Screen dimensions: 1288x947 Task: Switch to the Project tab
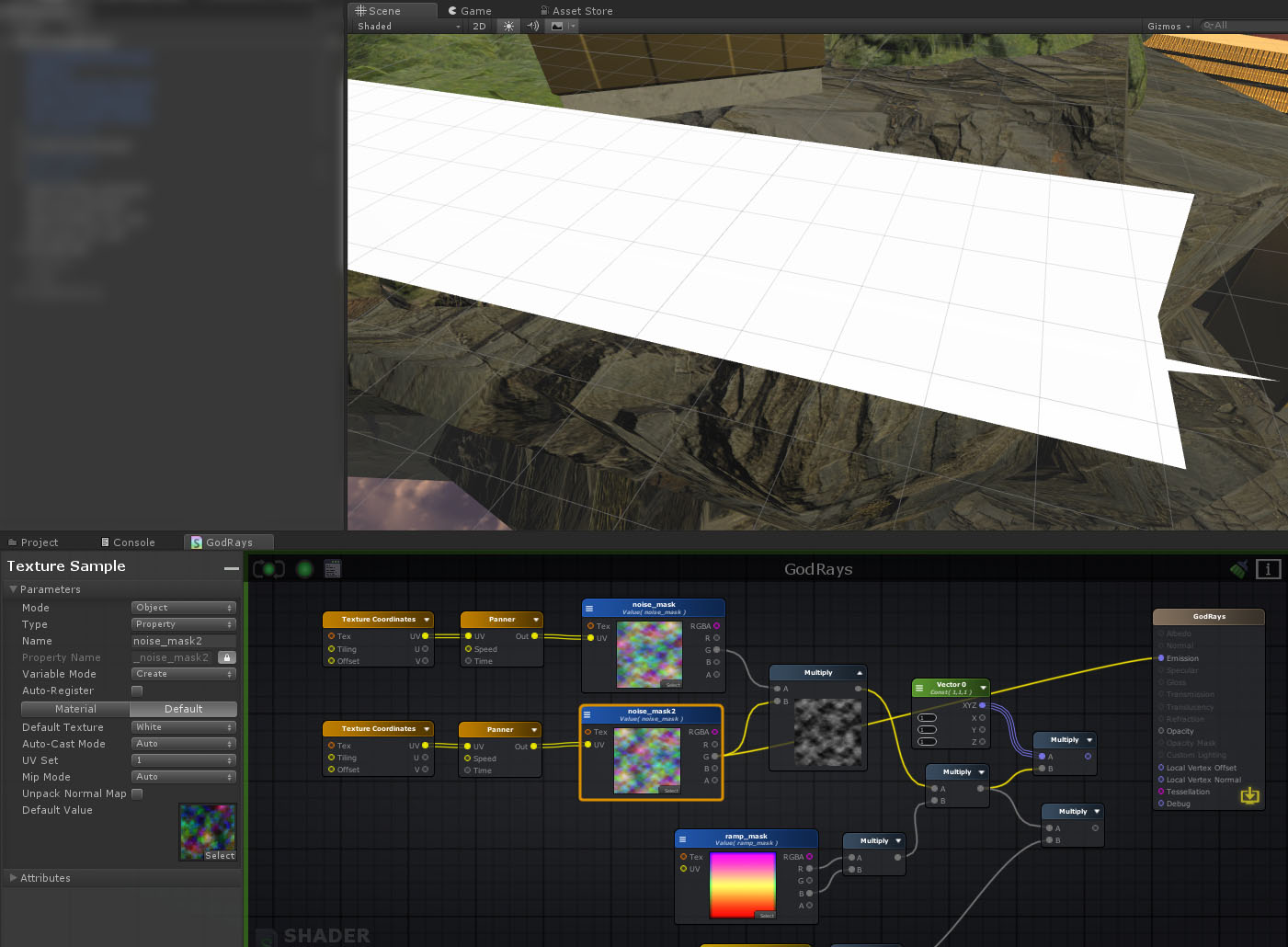click(33, 542)
